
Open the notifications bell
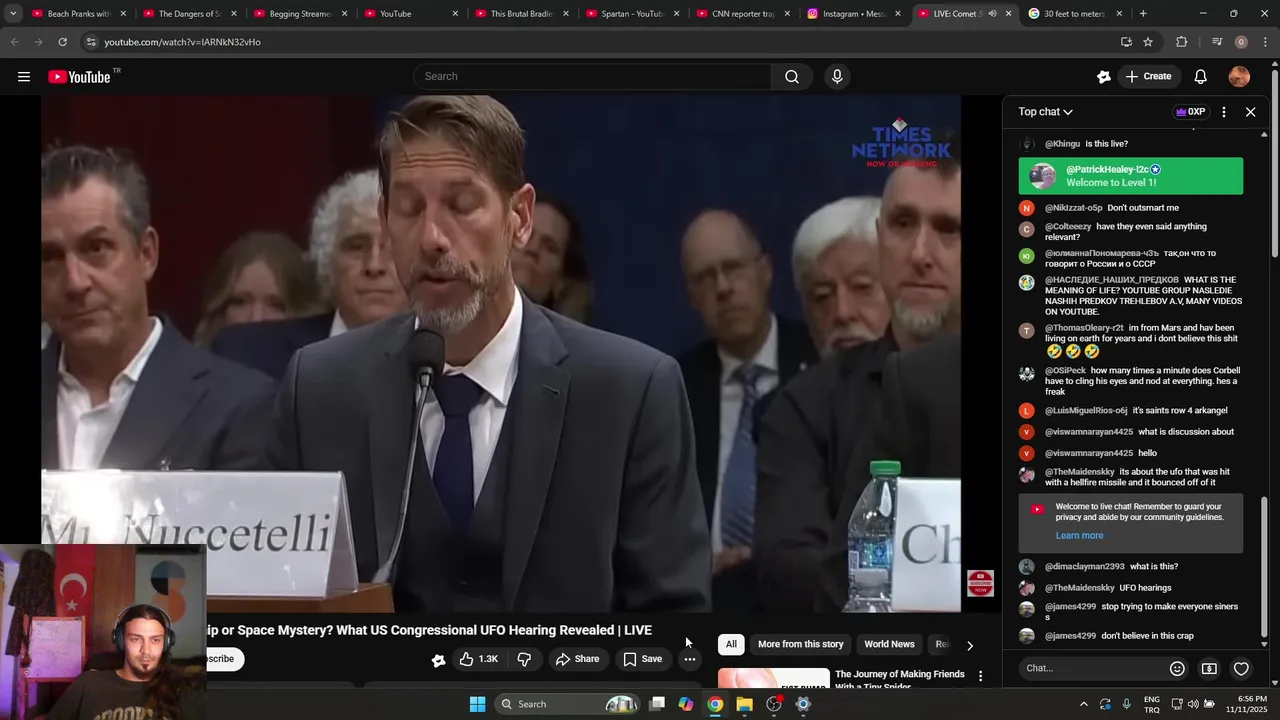[x=1200, y=77]
